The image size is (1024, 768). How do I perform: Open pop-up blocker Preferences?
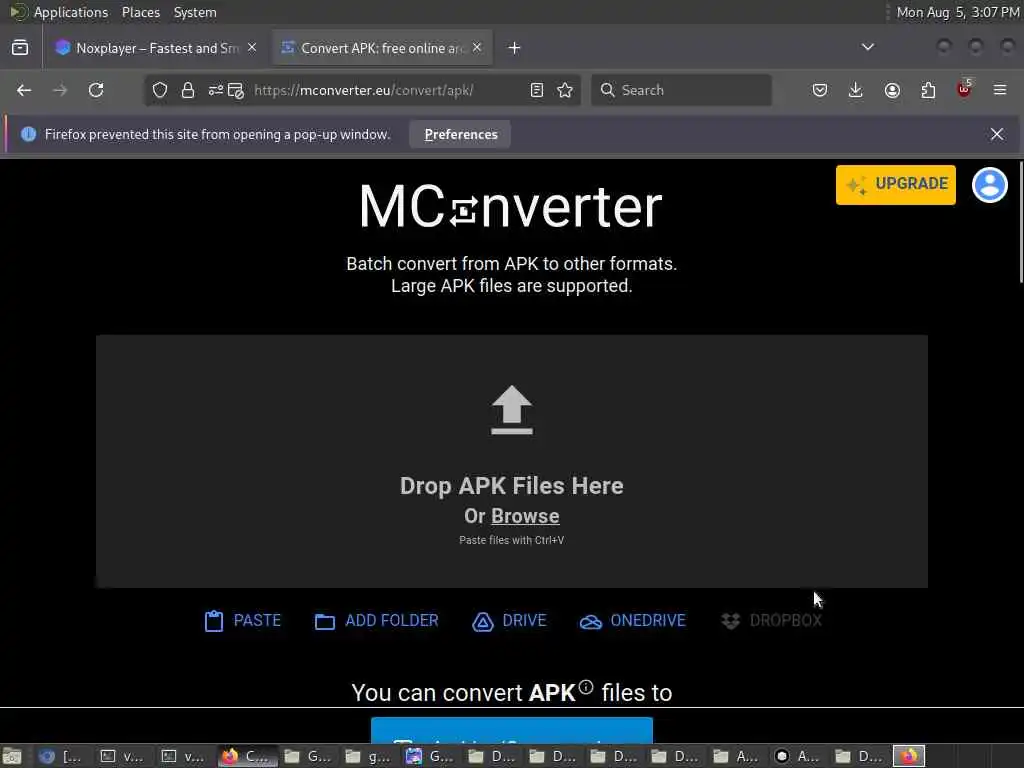click(460, 135)
